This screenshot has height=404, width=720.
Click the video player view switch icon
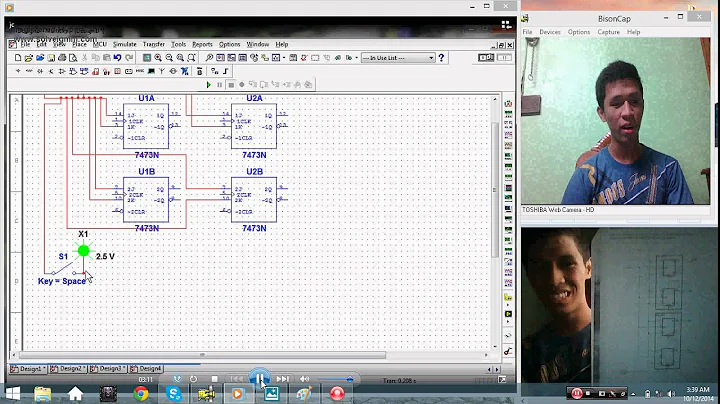pyautogui.click(x=506, y=25)
